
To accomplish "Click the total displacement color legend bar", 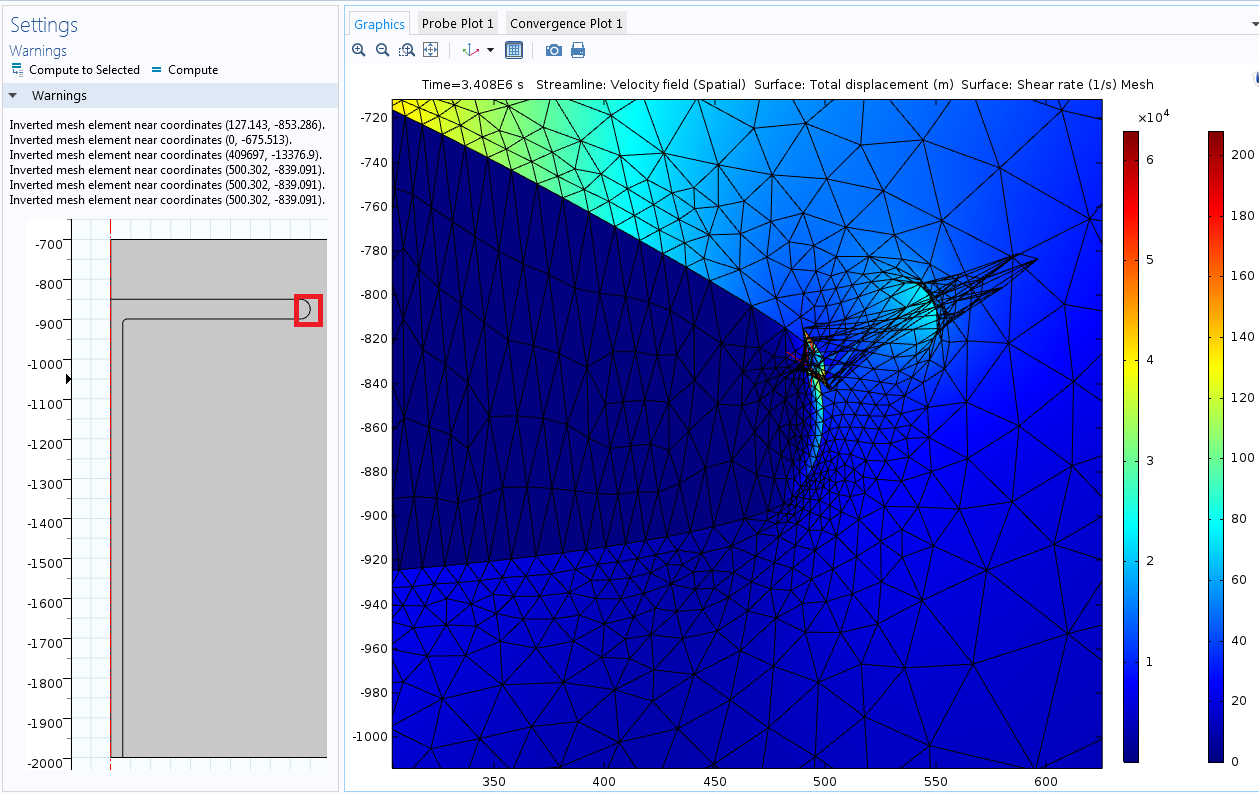I will (x=1130, y=446).
